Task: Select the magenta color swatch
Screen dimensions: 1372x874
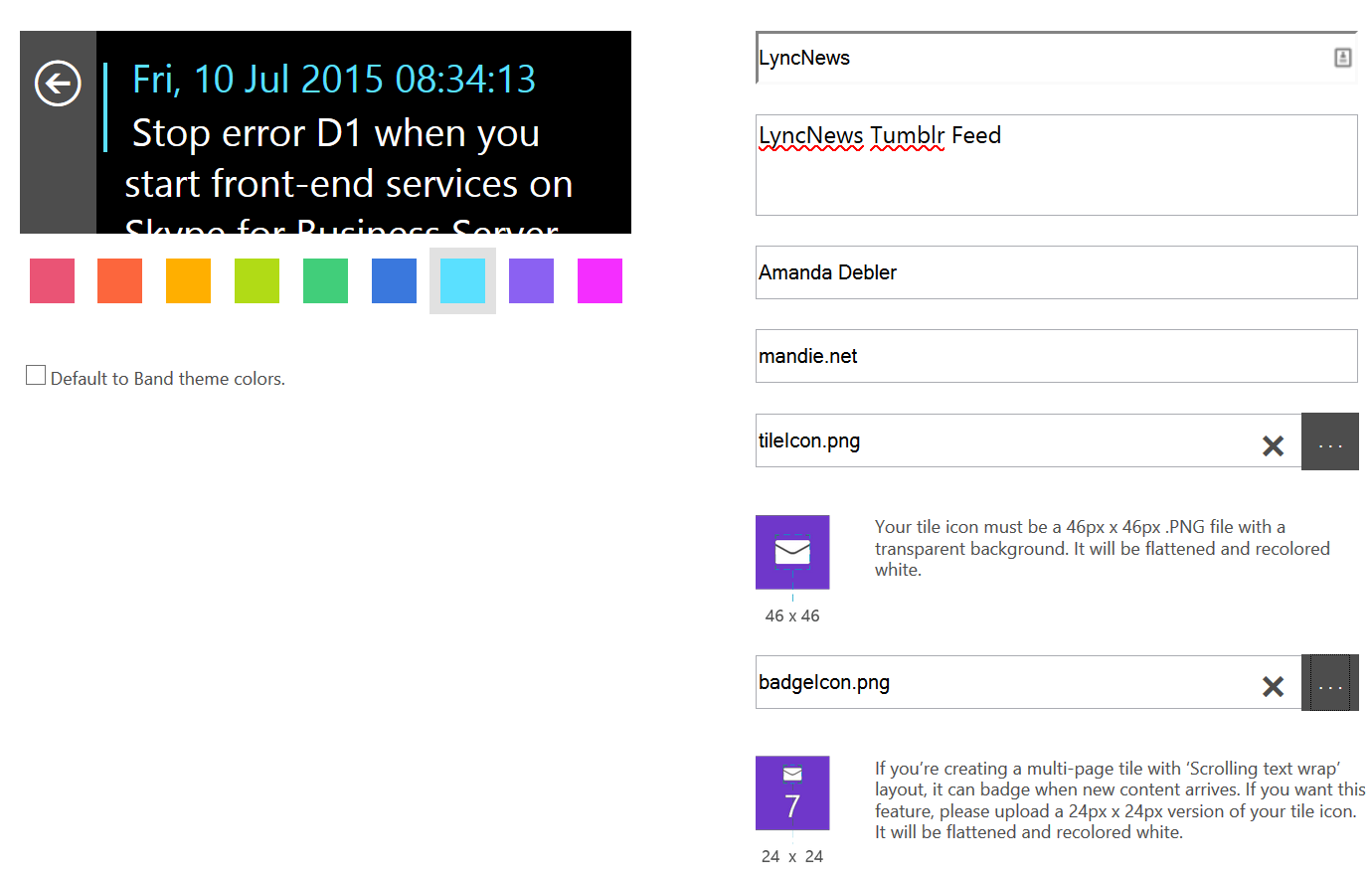Action: pos(600,280)
